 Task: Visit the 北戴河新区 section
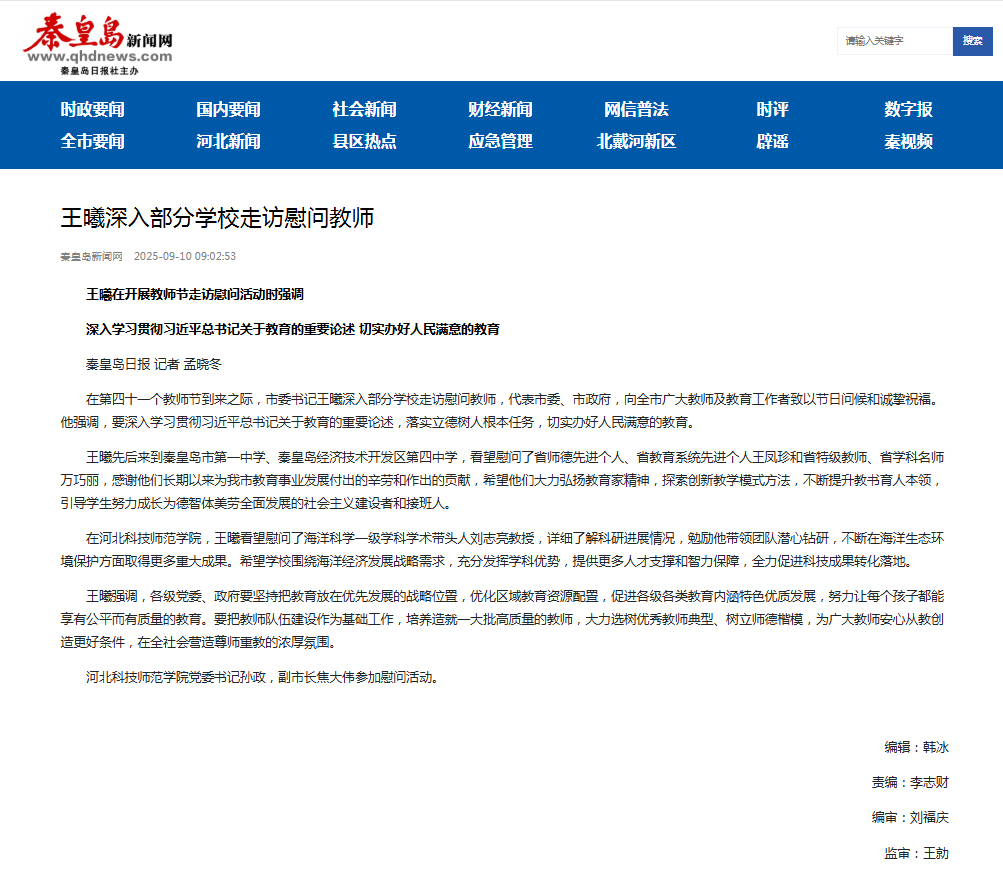pos(636,142)
